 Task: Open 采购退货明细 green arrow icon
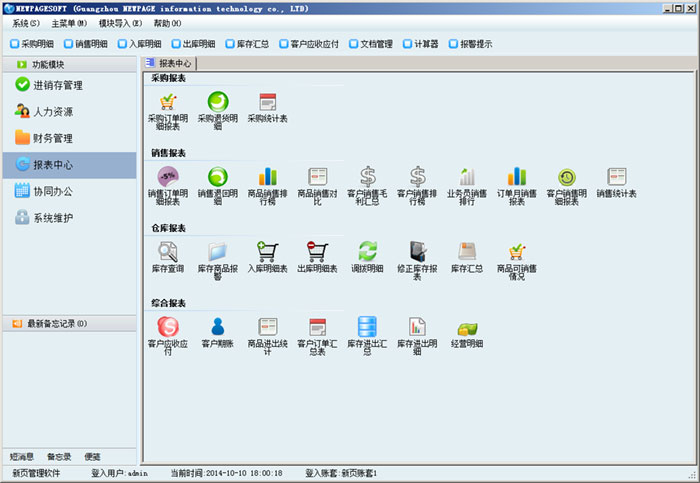(x=218, y=102)
